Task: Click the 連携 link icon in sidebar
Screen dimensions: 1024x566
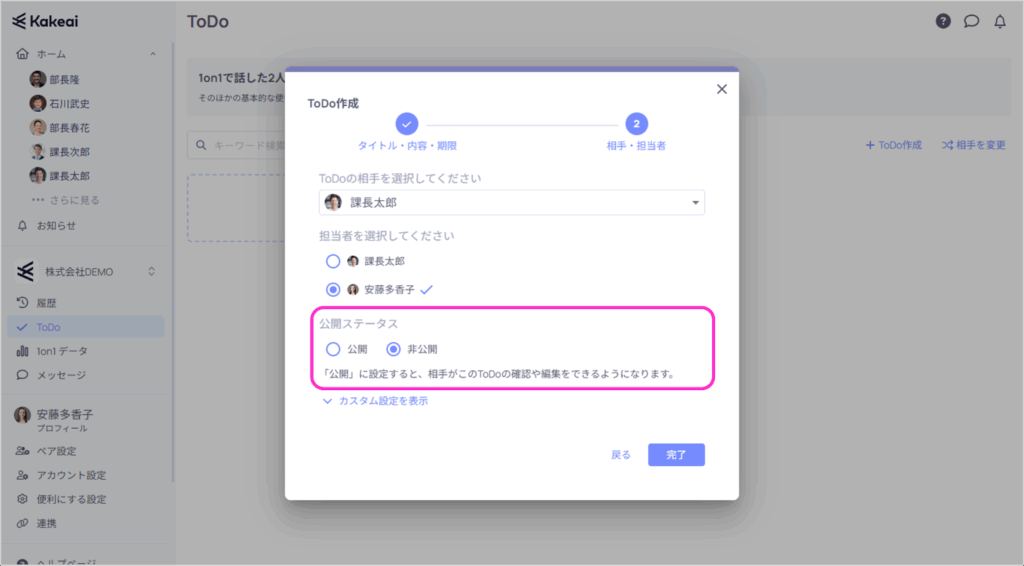Action: [x=22, y=523]
